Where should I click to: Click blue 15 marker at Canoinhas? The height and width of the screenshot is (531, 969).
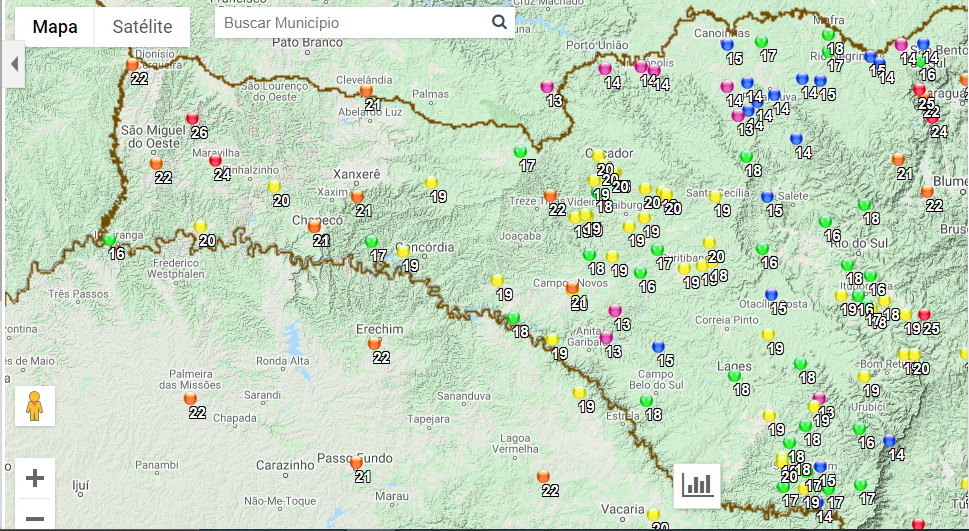click(727, 45)
